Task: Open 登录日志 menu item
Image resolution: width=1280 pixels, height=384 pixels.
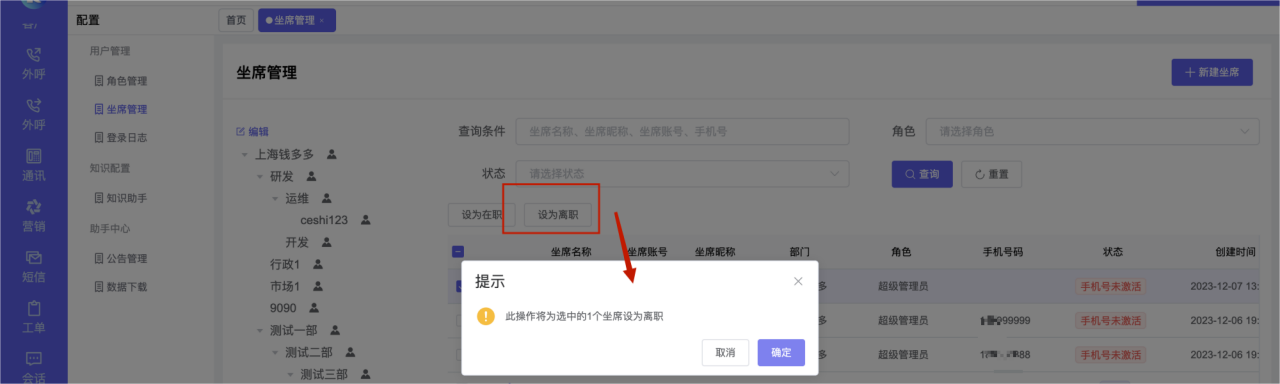Action: pos(127,137)
